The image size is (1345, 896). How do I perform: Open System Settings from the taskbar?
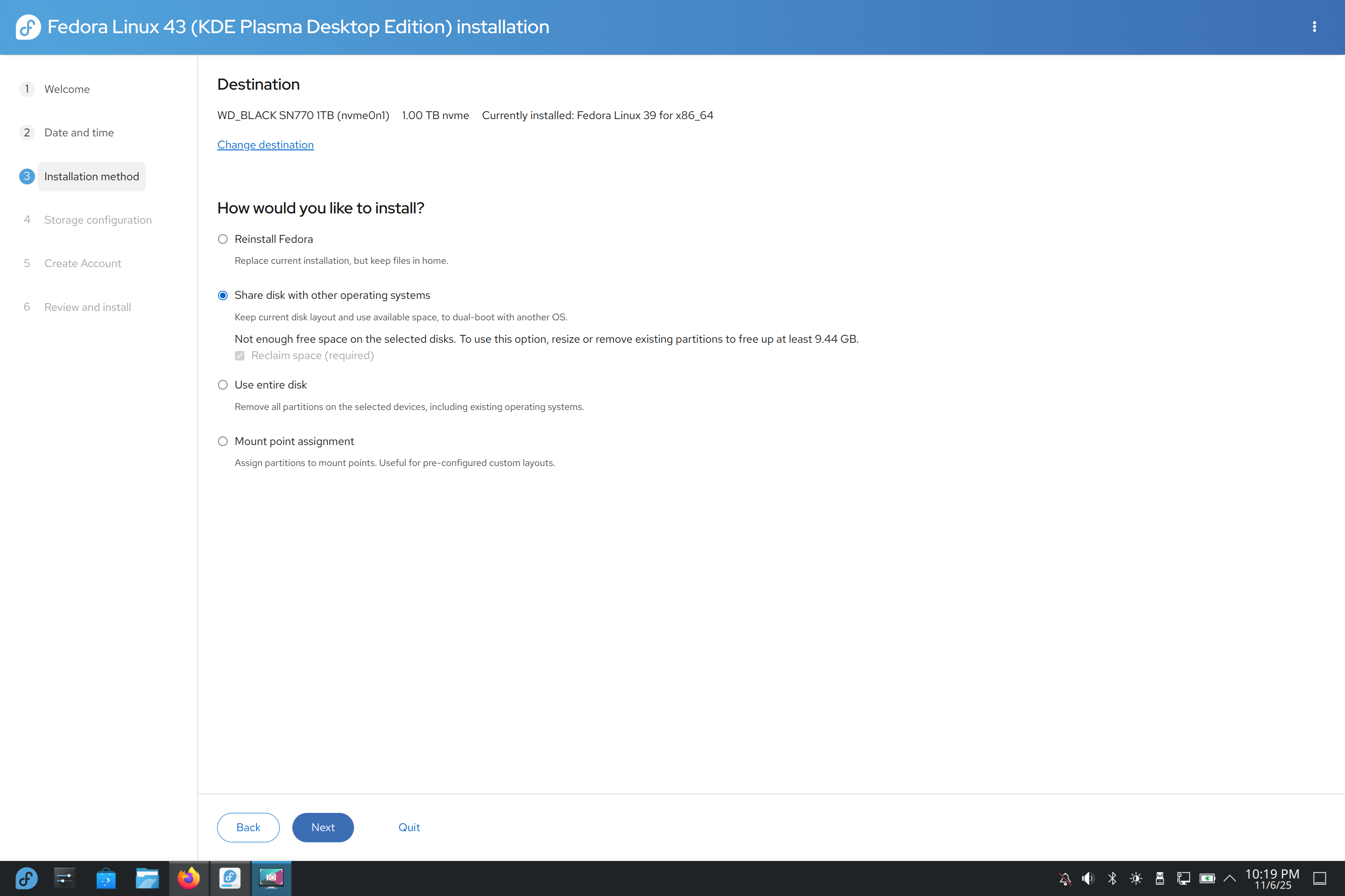(x=64, y=878)
